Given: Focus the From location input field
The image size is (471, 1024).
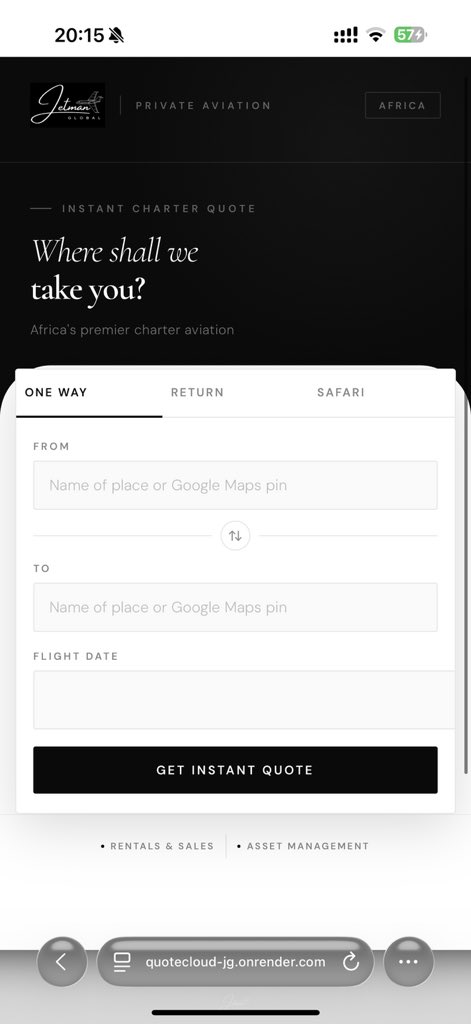Looking at the screenshot, I should coord(235,485).
